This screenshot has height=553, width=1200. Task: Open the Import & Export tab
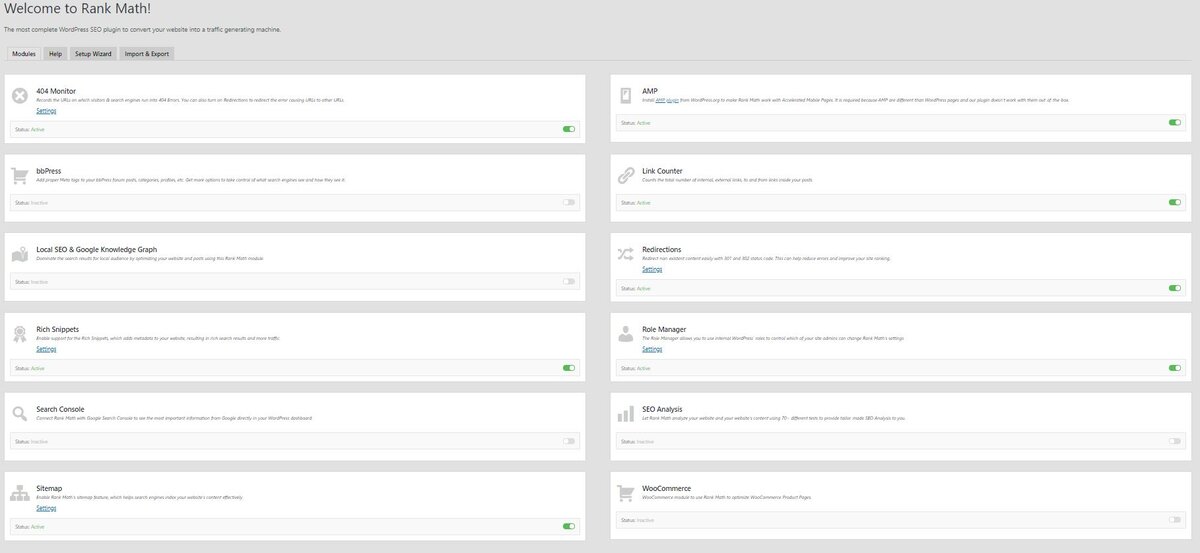pos(147,53)
